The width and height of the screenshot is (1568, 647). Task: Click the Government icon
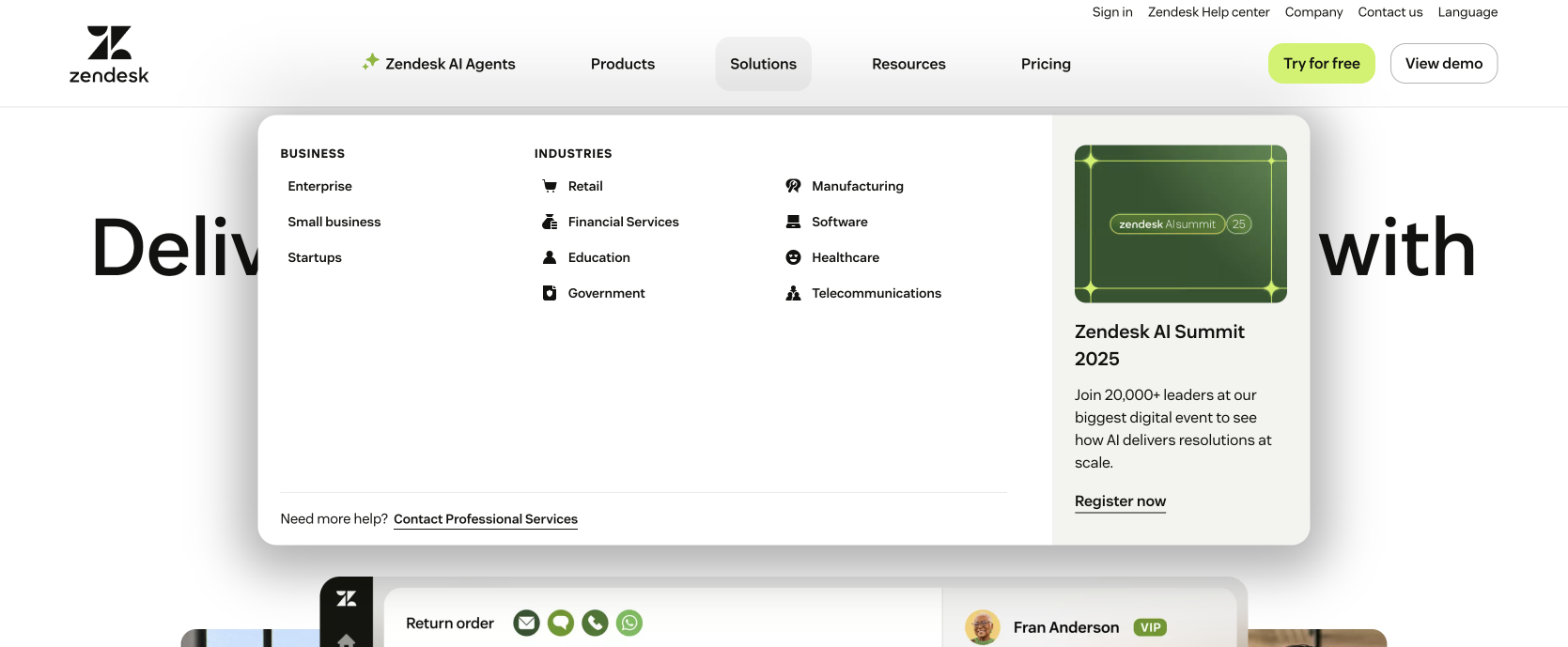[x=550, y=293]
